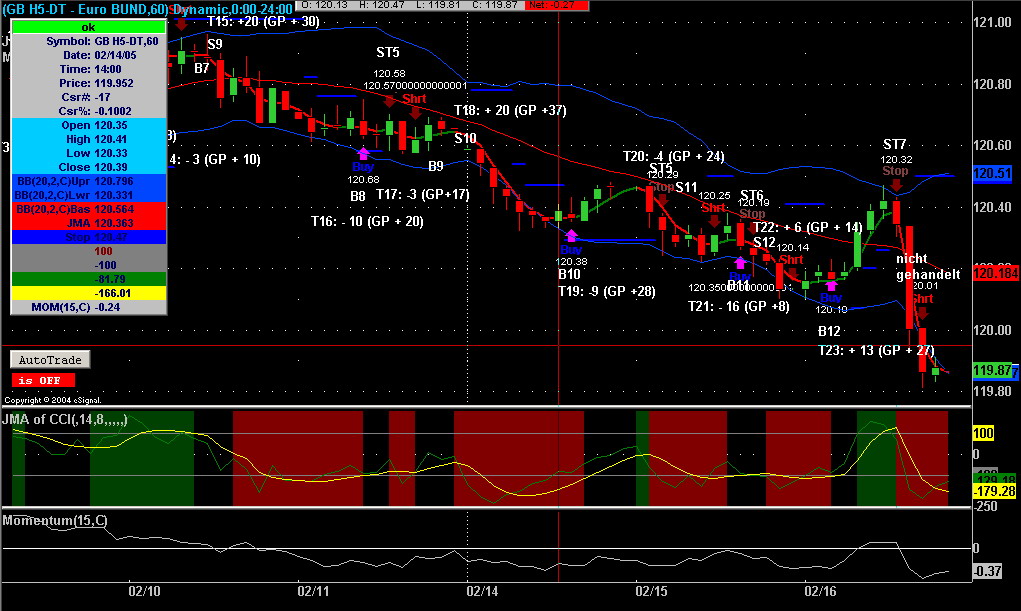Select the 02/14 date label on time axis

(x=483, y=591)
